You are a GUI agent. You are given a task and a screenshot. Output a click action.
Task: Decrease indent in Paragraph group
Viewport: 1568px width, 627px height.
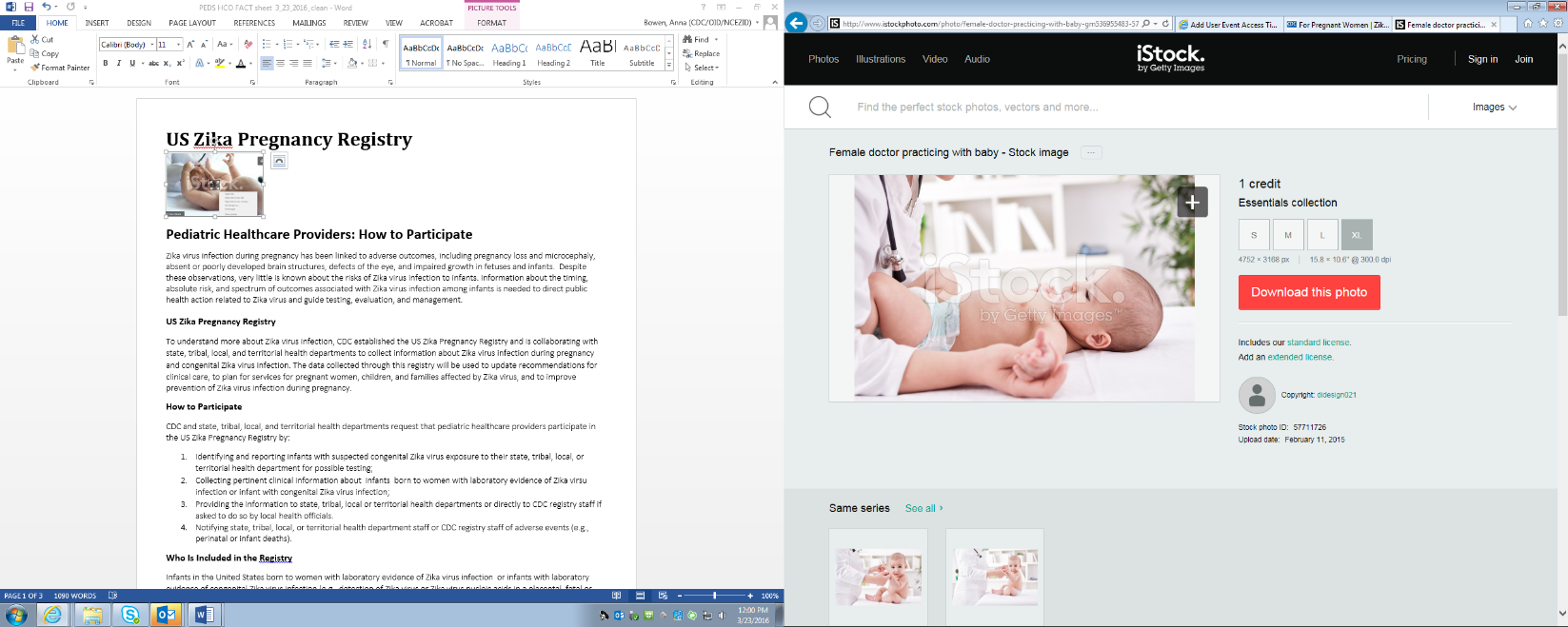click(334, 44)
